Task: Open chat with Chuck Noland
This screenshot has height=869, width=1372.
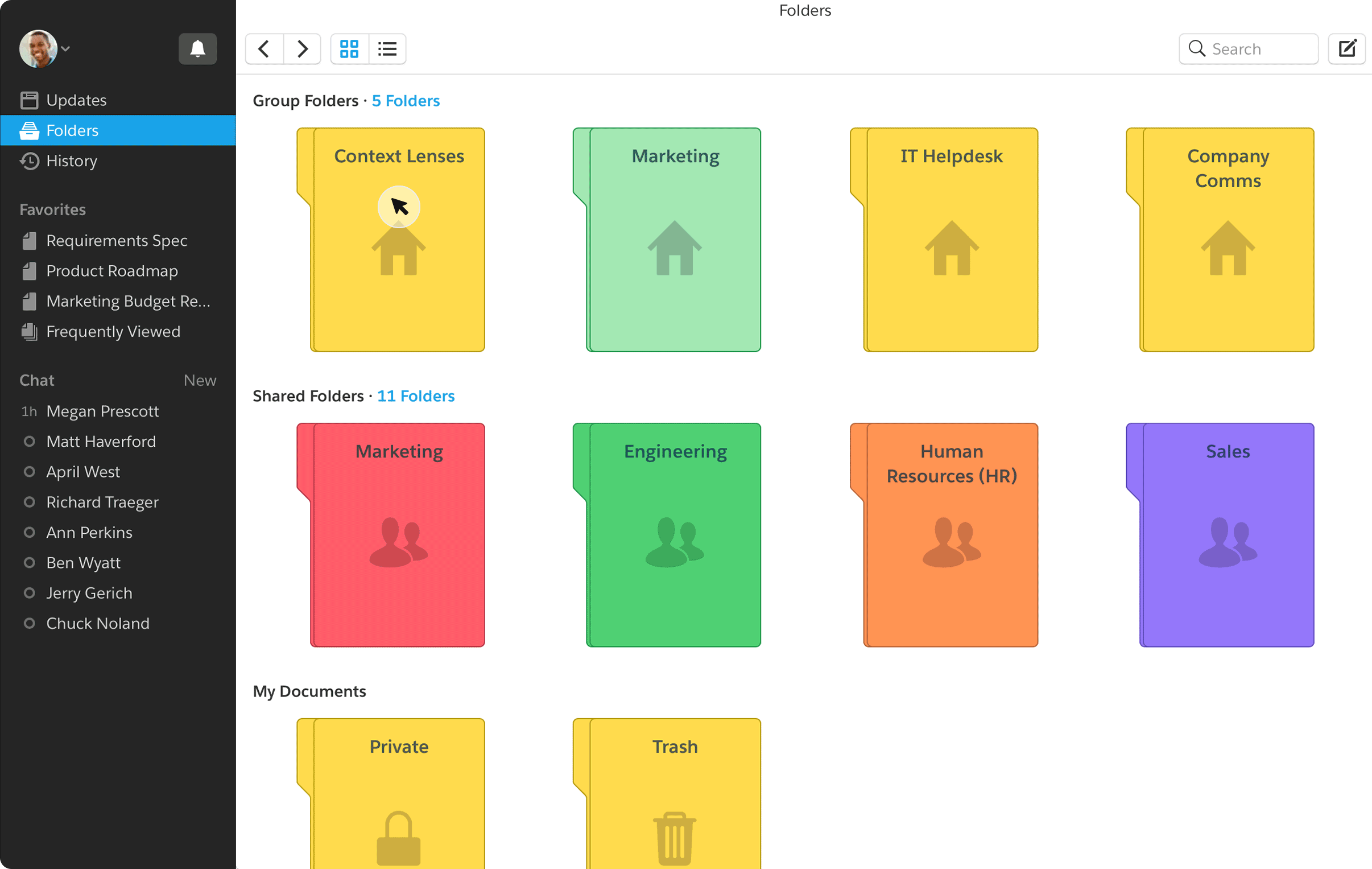Action: [x=118, y=623]
